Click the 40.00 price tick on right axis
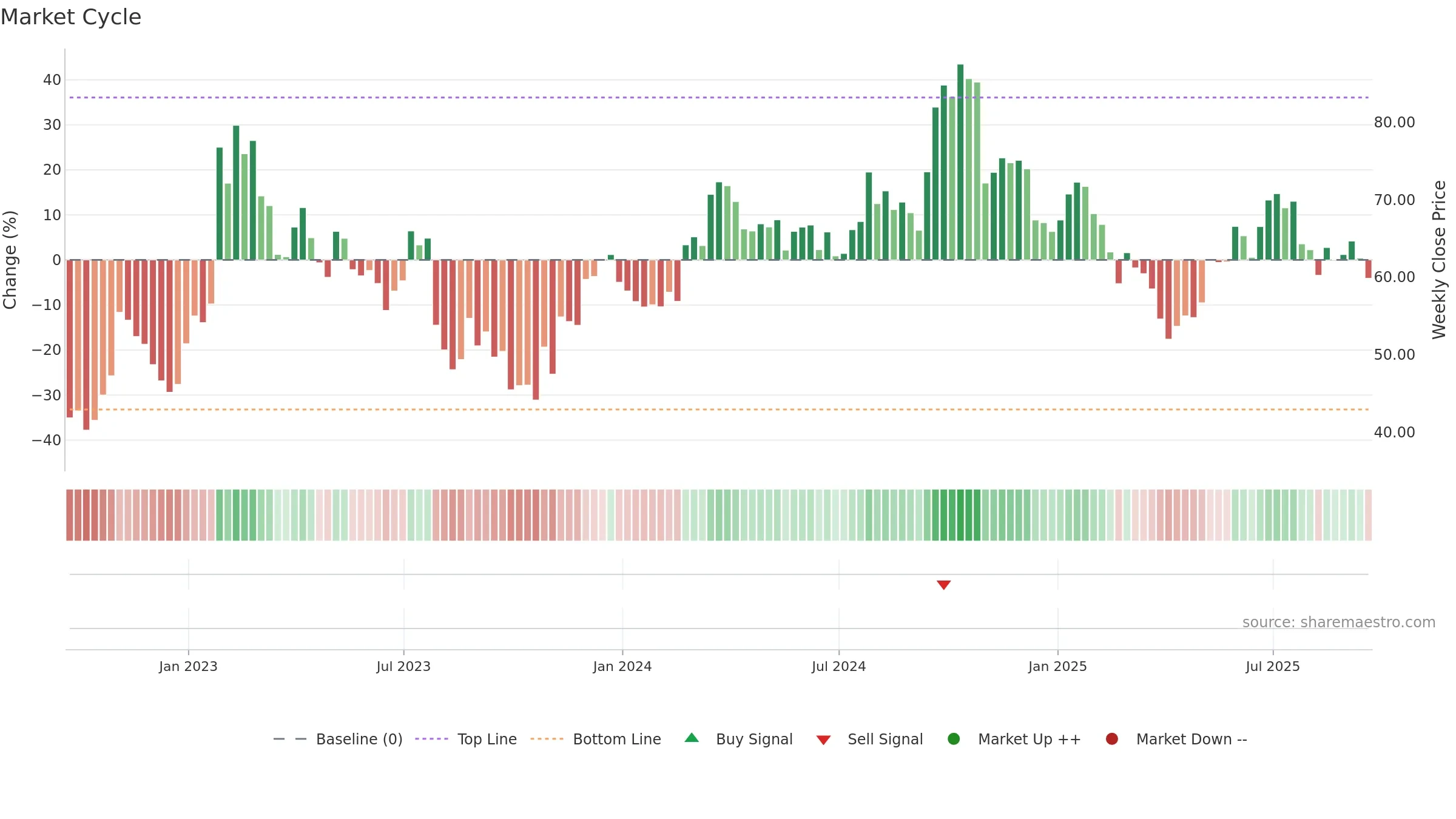This screenshot has height=819, width=1456. click(x=1394, y=432)
